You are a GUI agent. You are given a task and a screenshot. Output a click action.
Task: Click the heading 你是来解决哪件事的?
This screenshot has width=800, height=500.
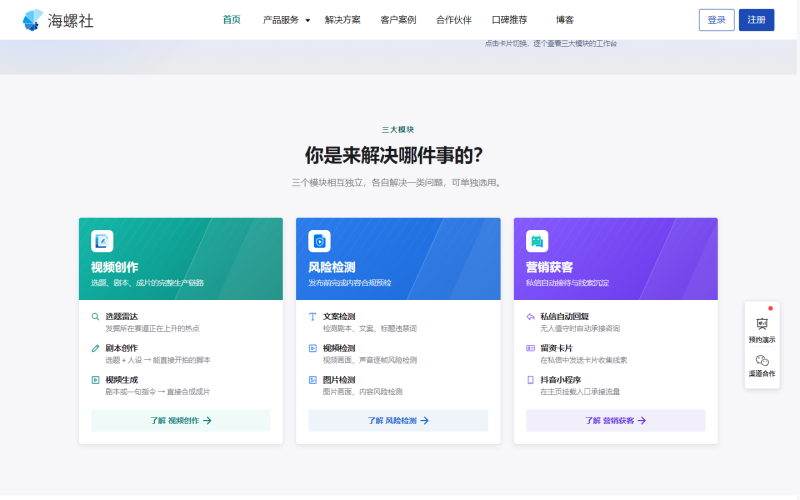[x=394, y=155]
